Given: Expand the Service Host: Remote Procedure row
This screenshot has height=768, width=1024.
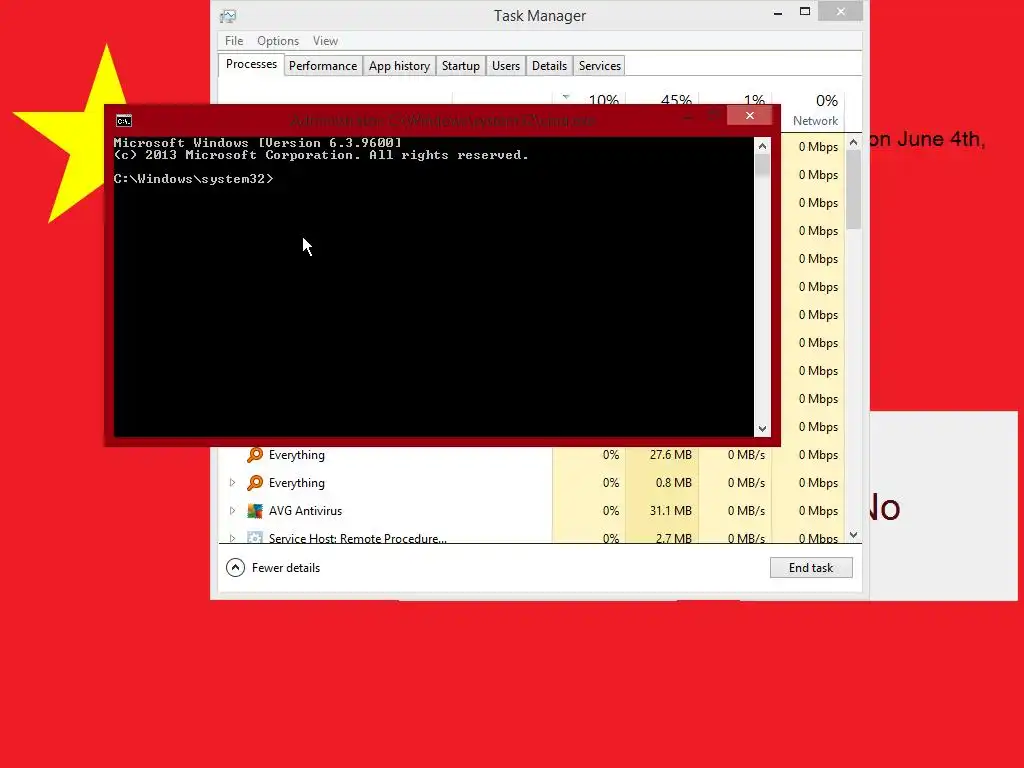Looking at the screenshot, I should (232, 538).
